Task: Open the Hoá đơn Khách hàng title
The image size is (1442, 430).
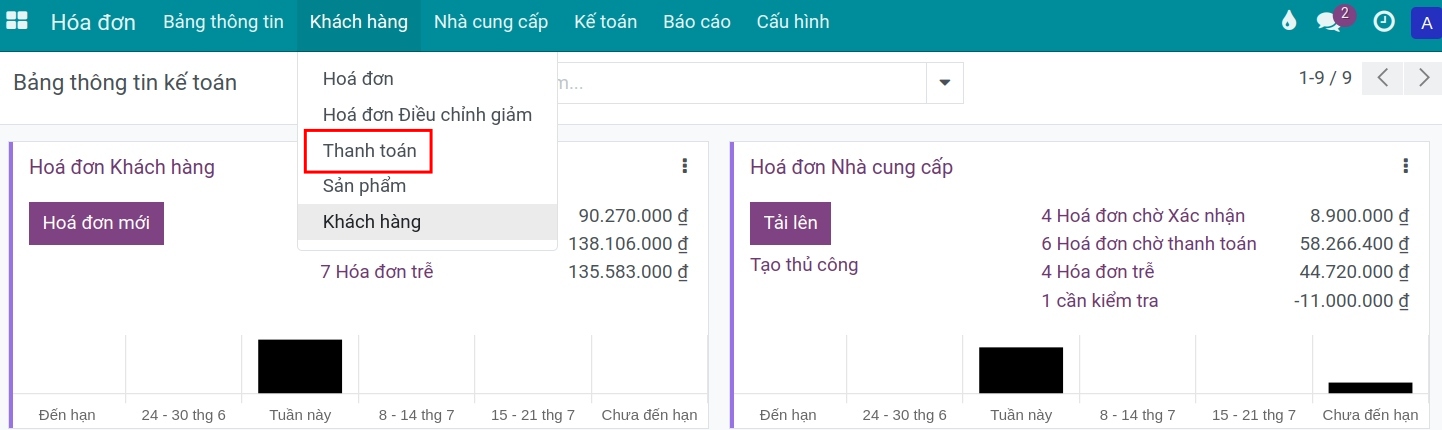Action: 122,167
